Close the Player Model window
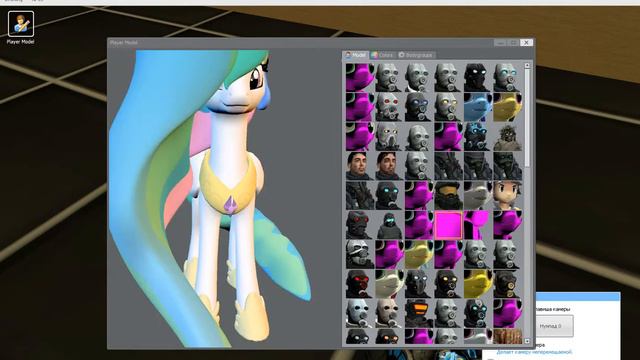640x360 pixels. (527, 42)
